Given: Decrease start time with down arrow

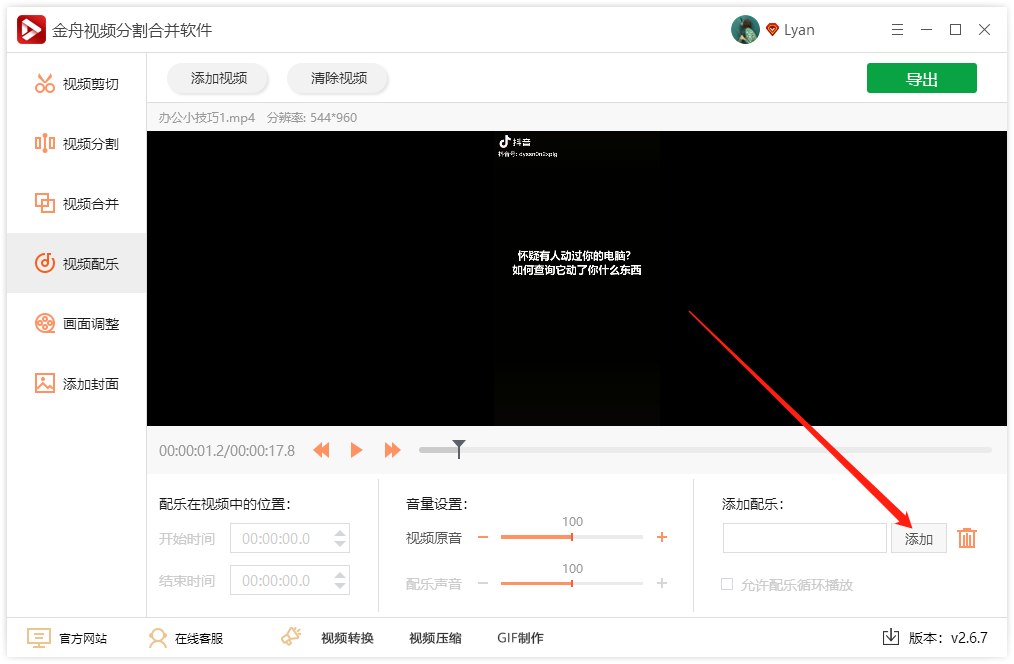Looking at the screenshot, I should (340, 544).
